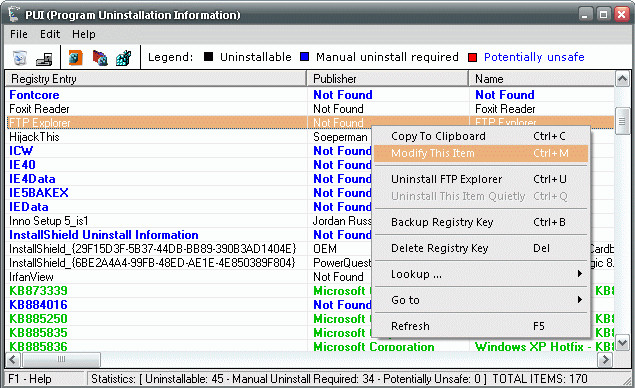Select the IEData registry entry

pyautogui.click(x=29, y=207)
